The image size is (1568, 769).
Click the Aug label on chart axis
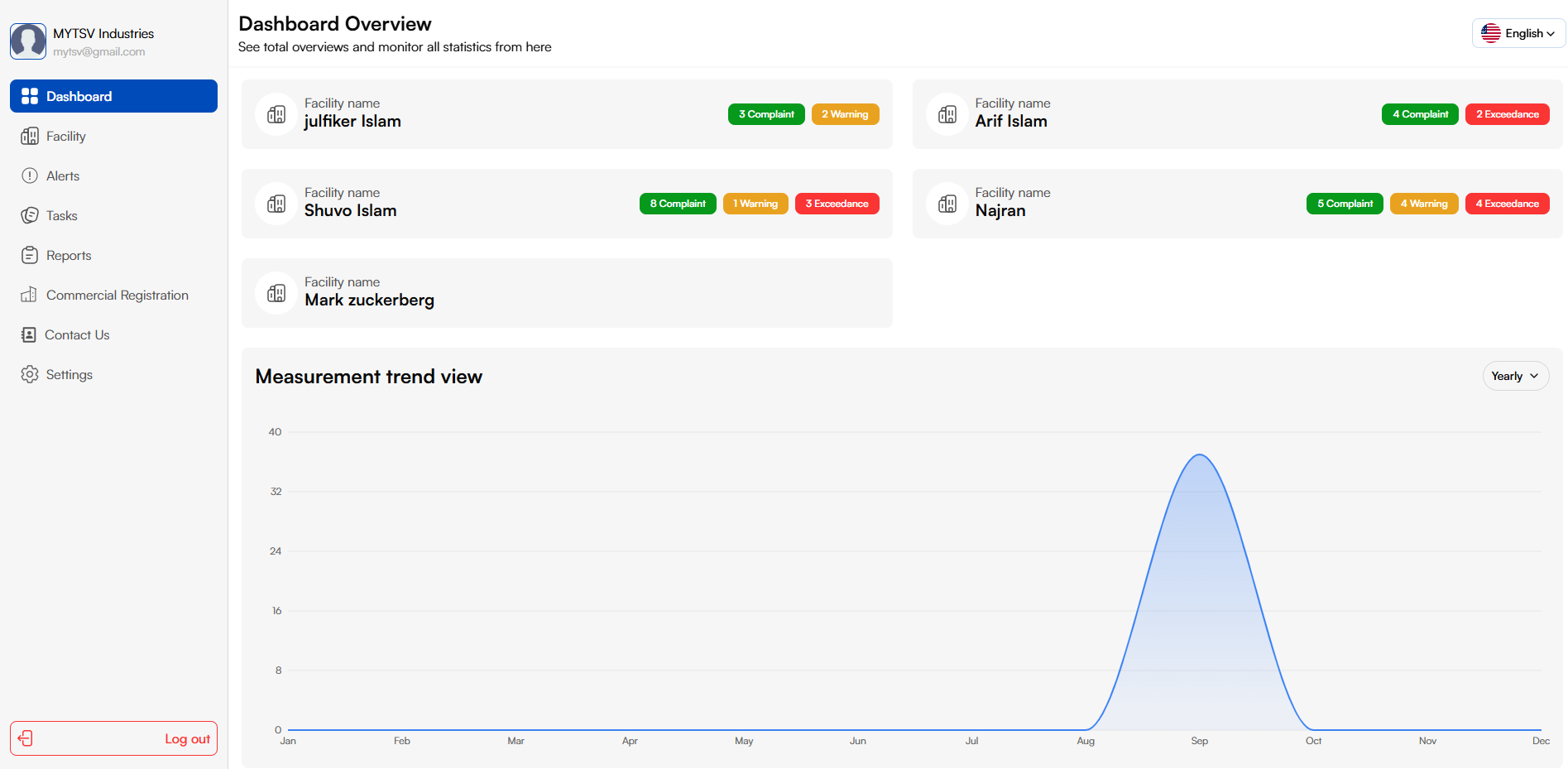[1086, 741]
